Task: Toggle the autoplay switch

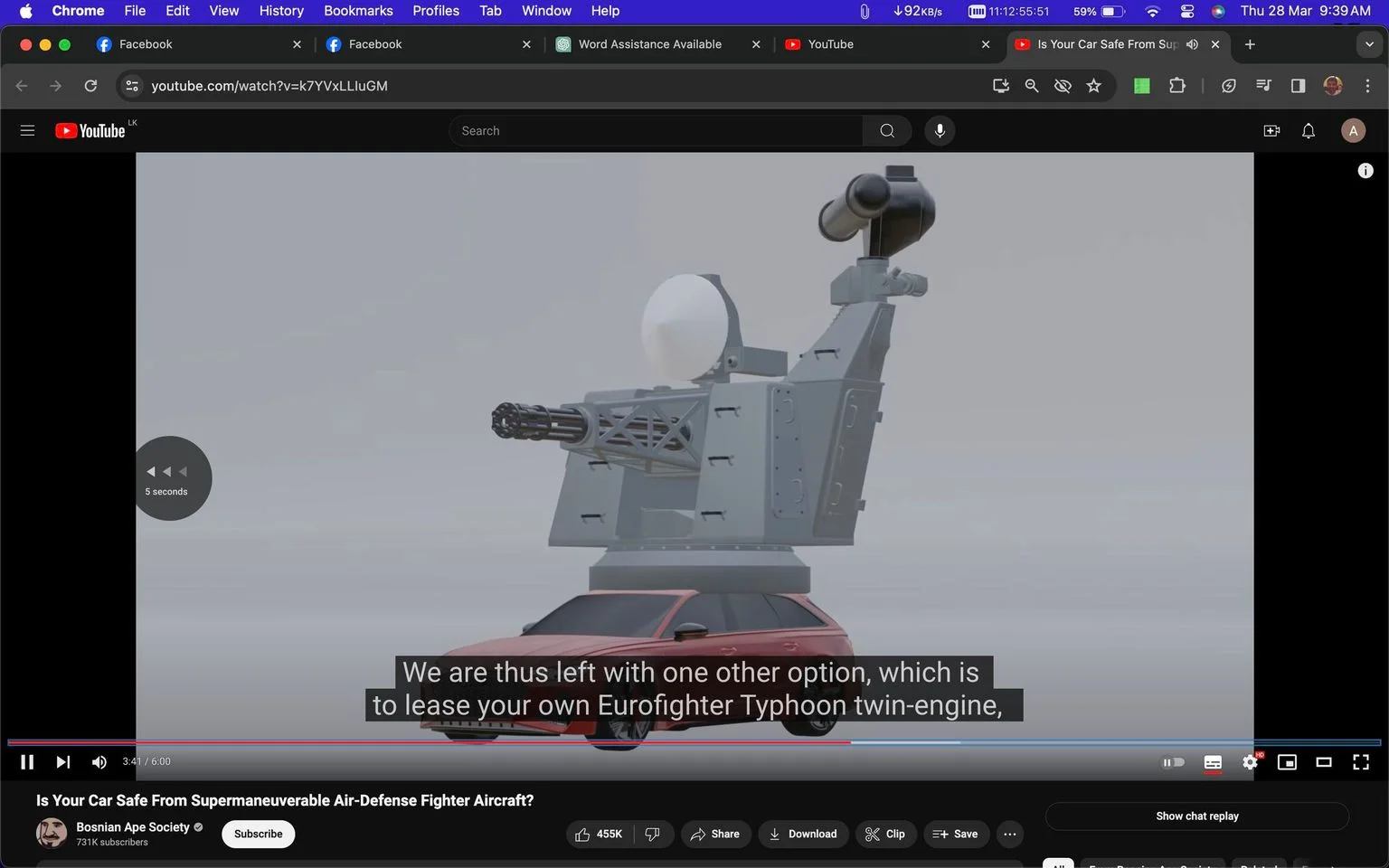Action: (1173, 762)
